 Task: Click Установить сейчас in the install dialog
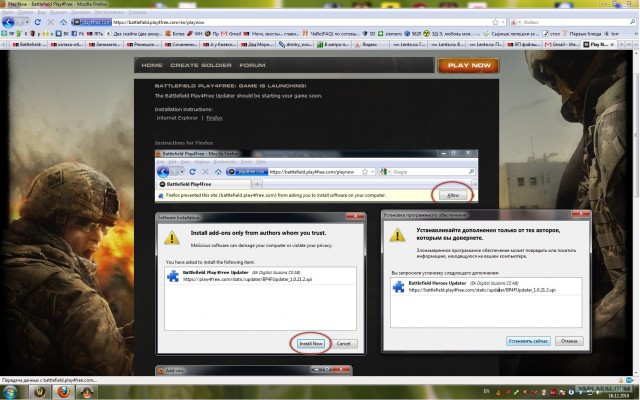pos(528,341)
